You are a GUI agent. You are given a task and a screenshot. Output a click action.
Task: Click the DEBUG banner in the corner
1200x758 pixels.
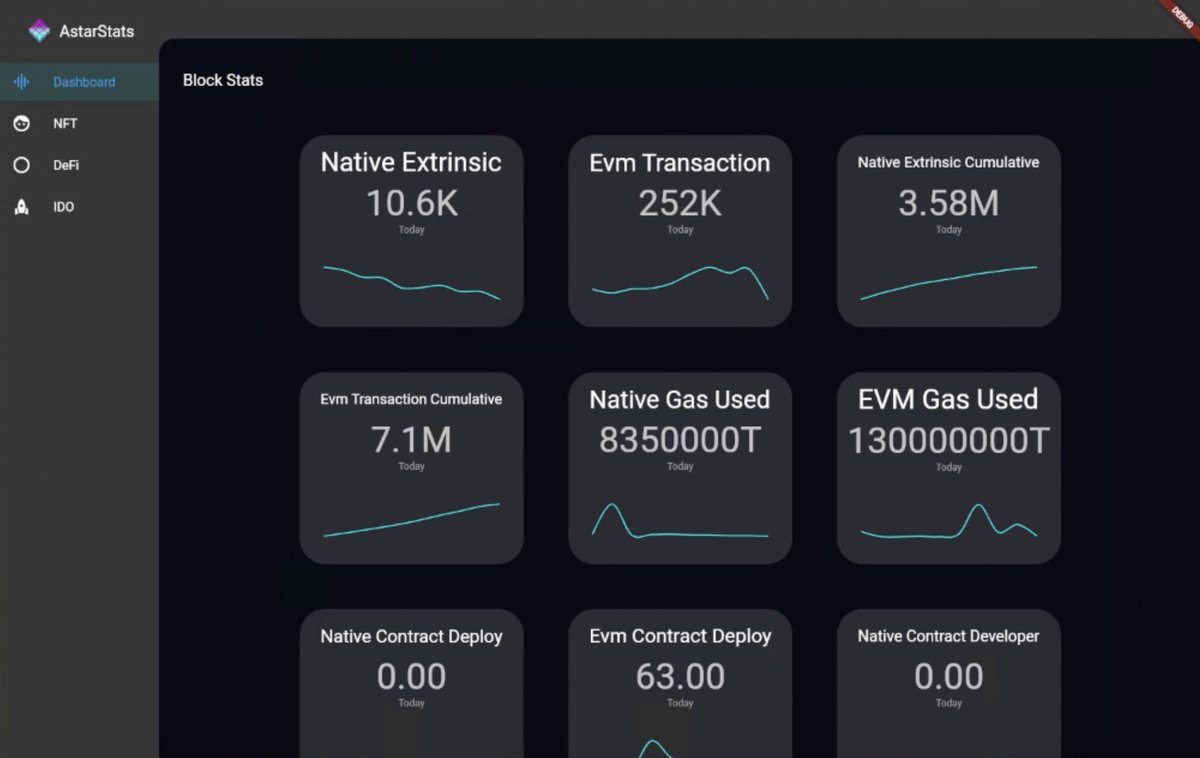click(x=1180, y=18)
